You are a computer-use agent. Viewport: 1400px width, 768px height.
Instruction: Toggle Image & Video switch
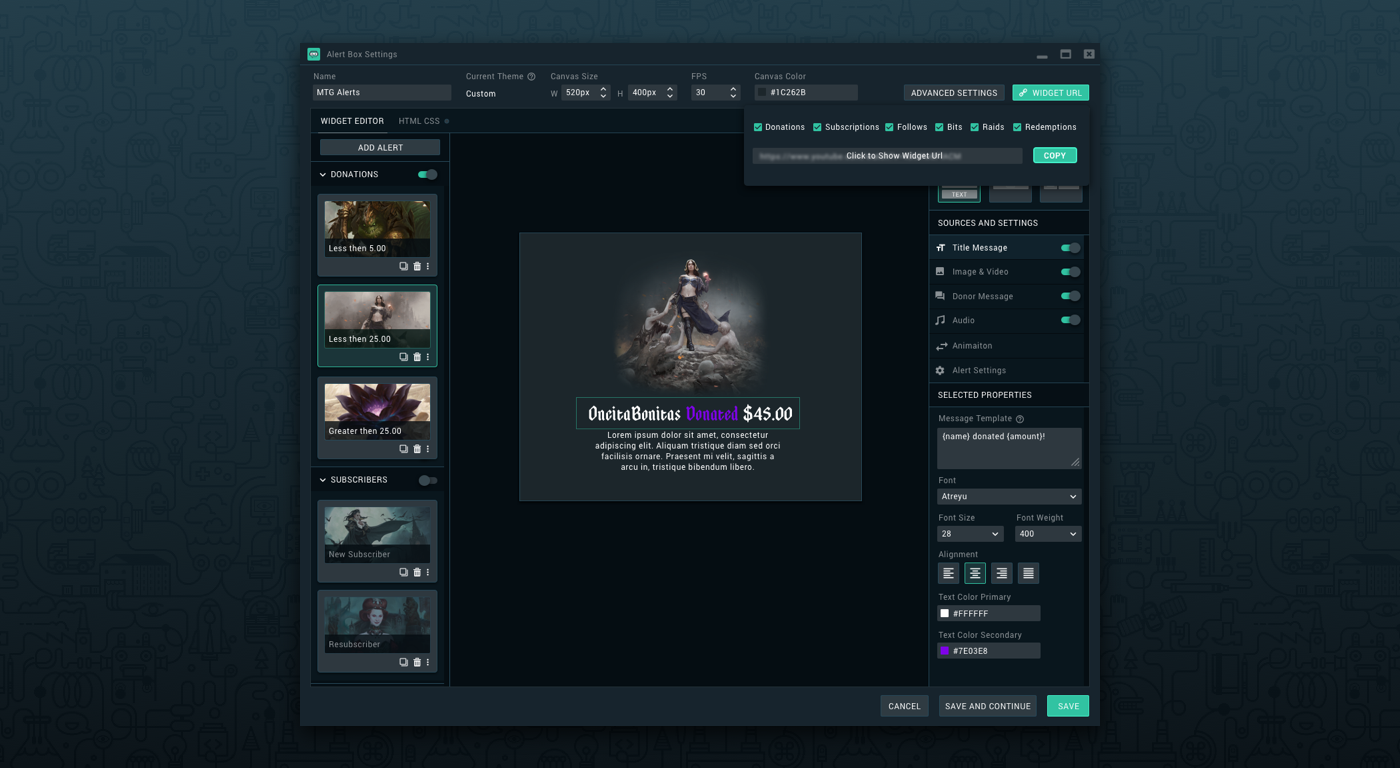(1070, 272)
